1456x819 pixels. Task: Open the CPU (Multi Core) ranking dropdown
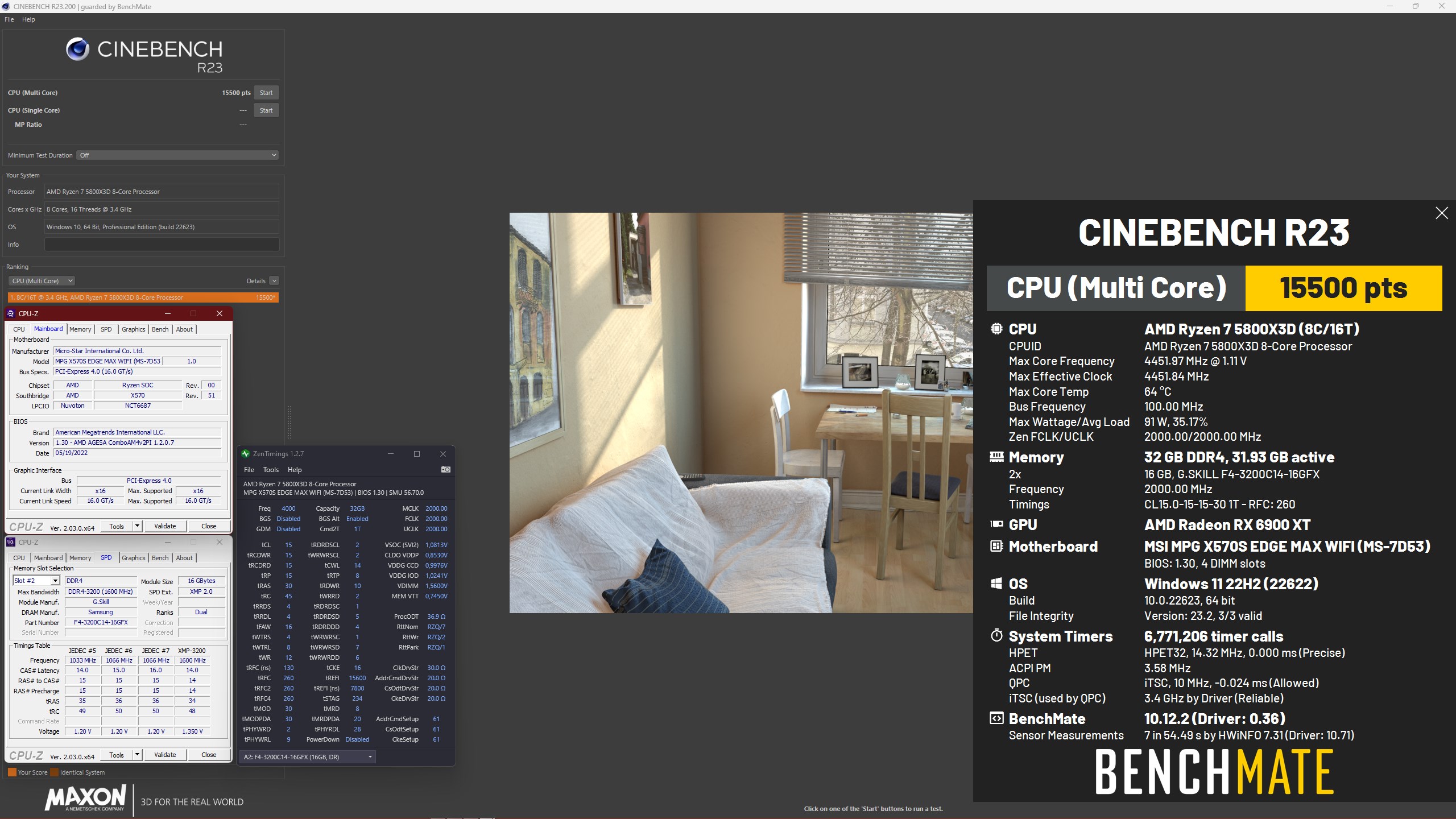point(42,281)
